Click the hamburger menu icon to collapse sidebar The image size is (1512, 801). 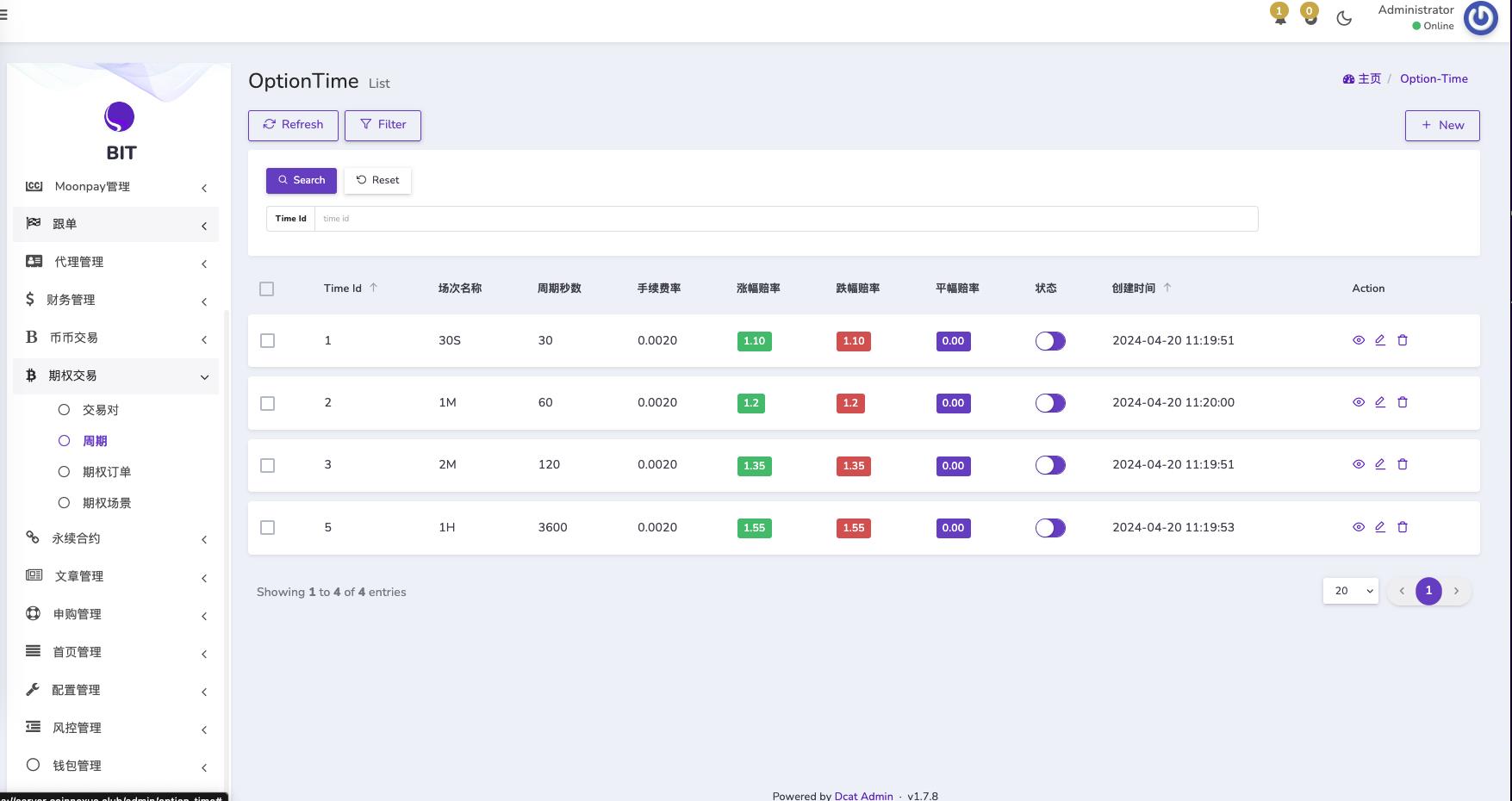click(3, 15)
